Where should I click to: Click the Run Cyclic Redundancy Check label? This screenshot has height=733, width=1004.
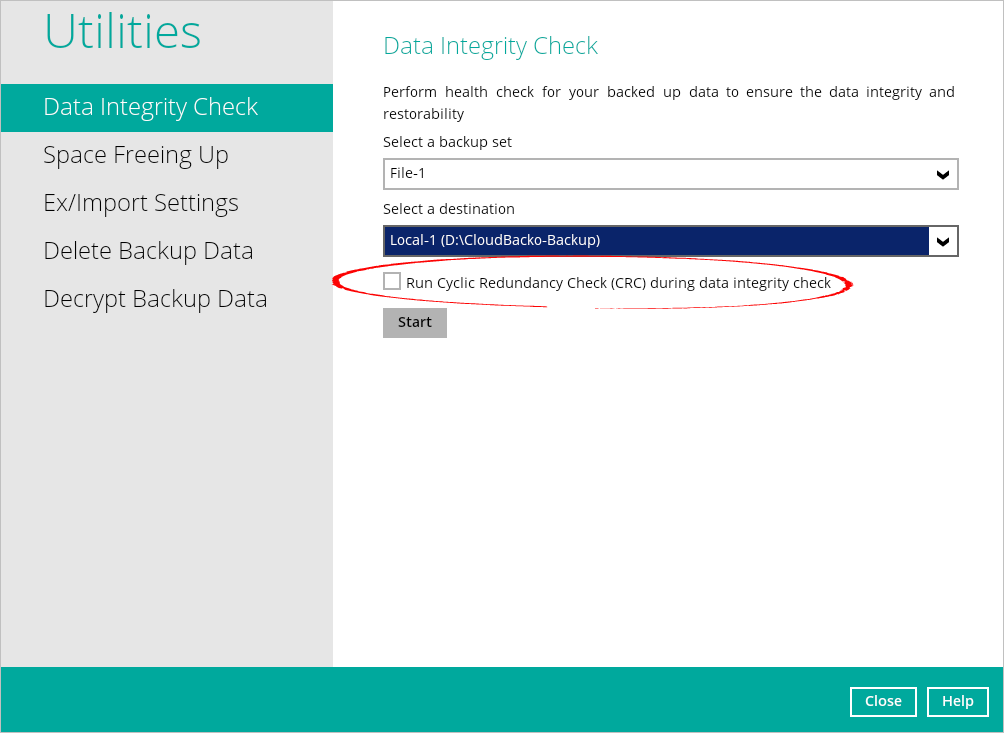click(x=618, y=283)
